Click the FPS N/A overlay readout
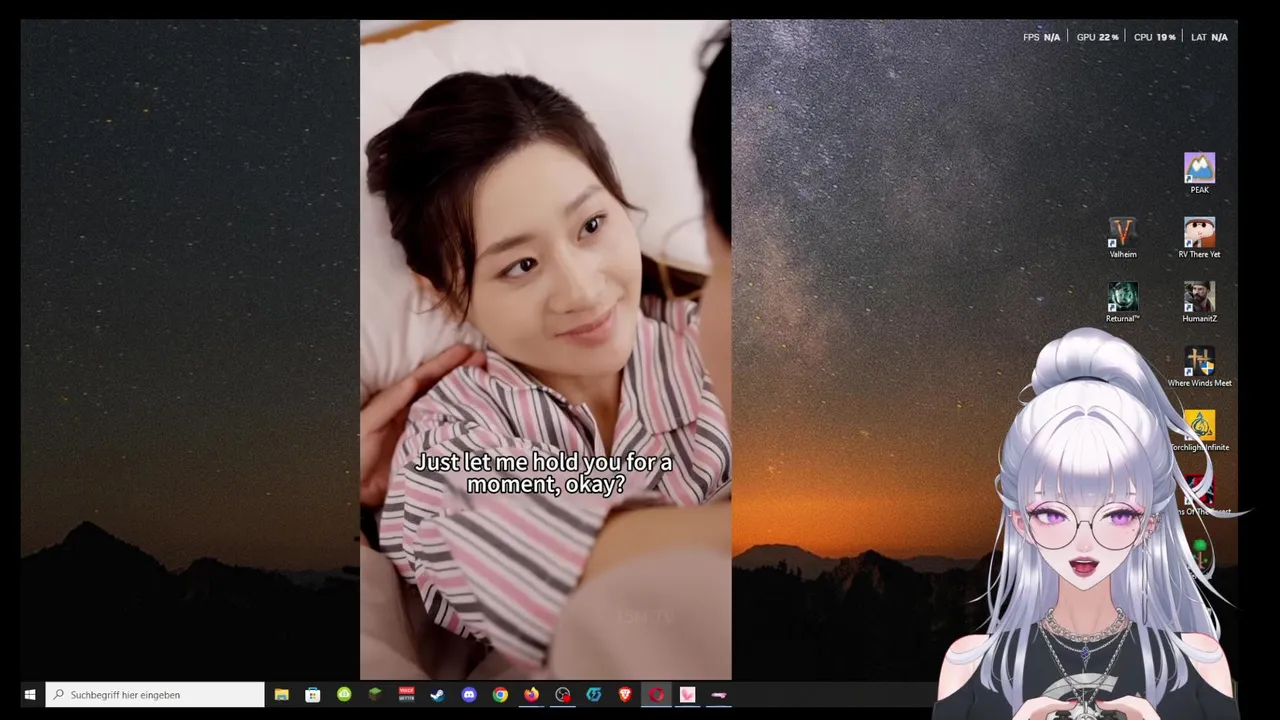Image resolution: width=1280 pixels, height=720 pixels. point(1041,37)
